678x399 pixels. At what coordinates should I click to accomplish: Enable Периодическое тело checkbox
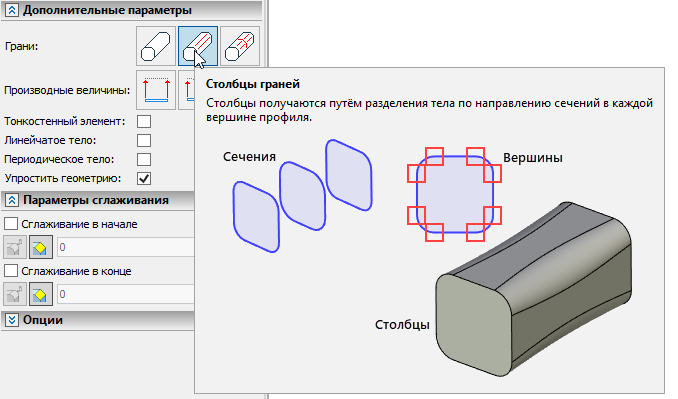click(144, 160)
